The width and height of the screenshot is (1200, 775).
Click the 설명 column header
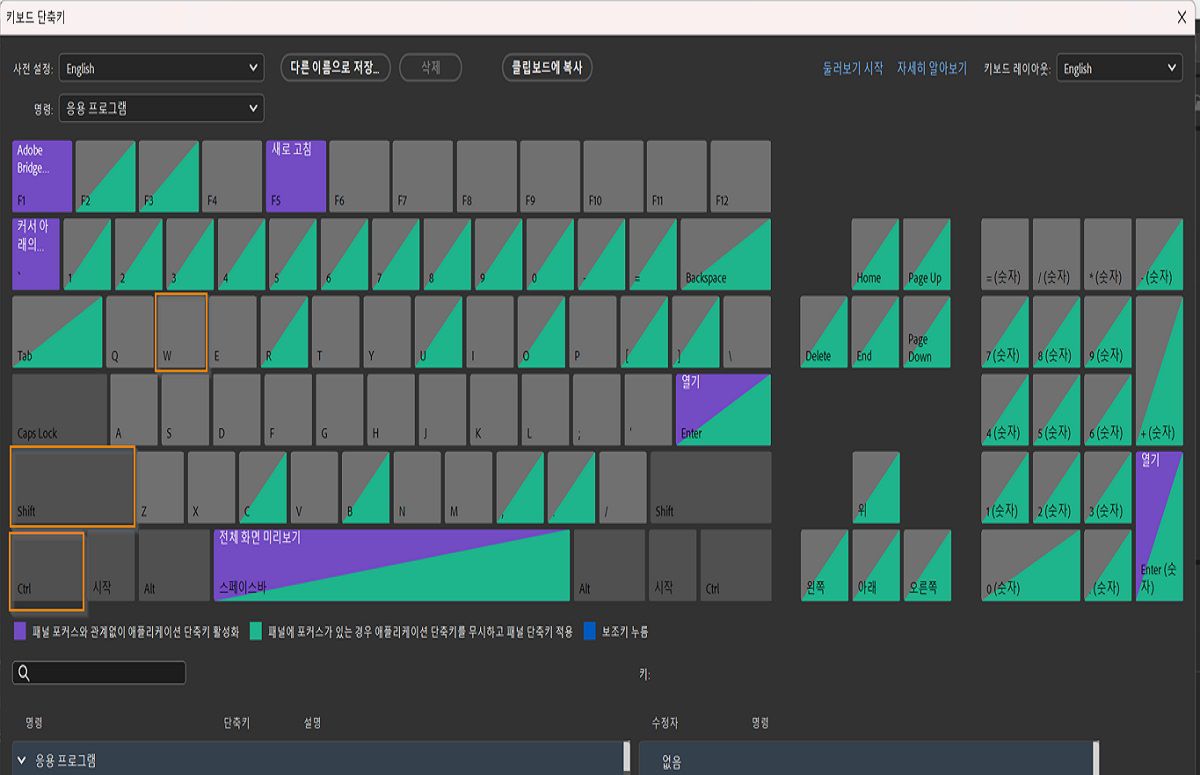312,722
